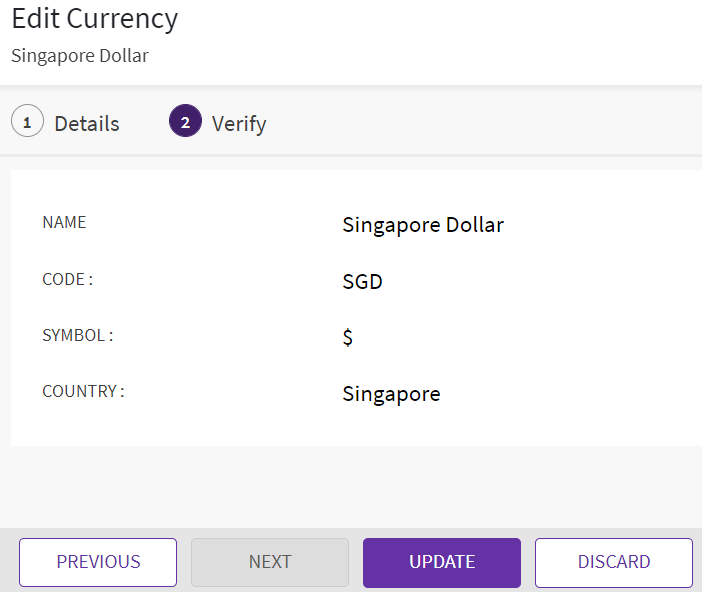Image resolution: width=702 pixels, height=592 pixels.
Task: Go to the Details step
Action: [87, 124]
